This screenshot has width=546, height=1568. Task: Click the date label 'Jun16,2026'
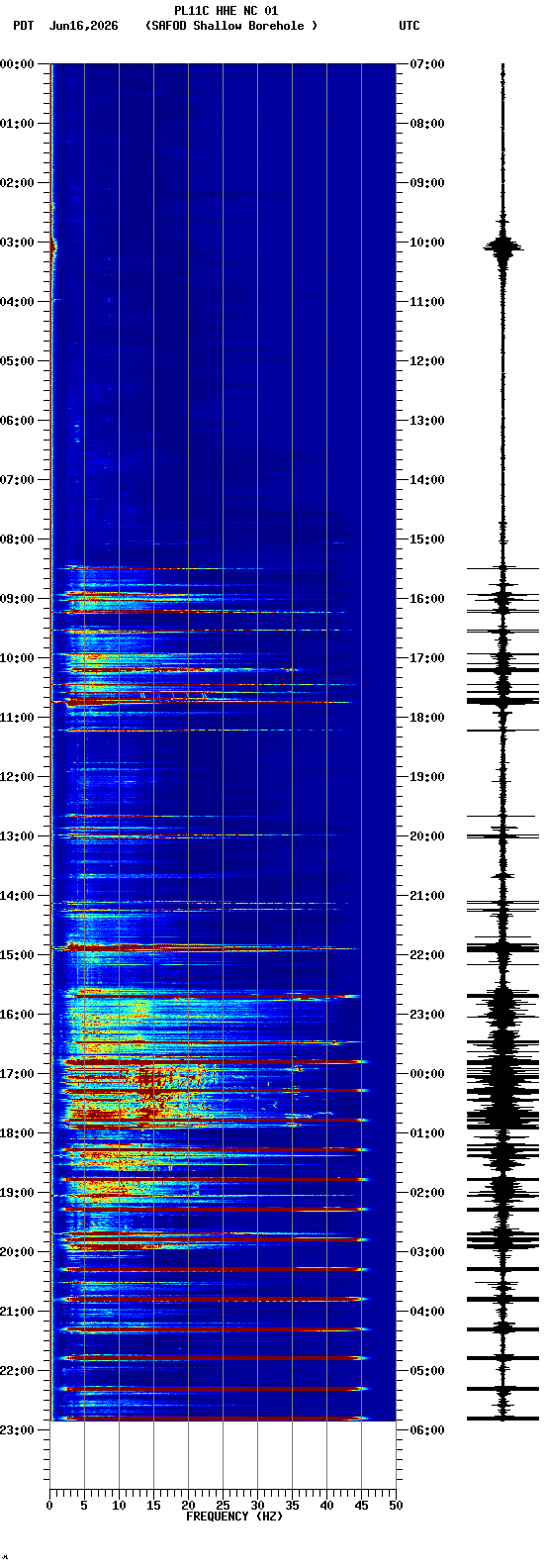[83, 26]
